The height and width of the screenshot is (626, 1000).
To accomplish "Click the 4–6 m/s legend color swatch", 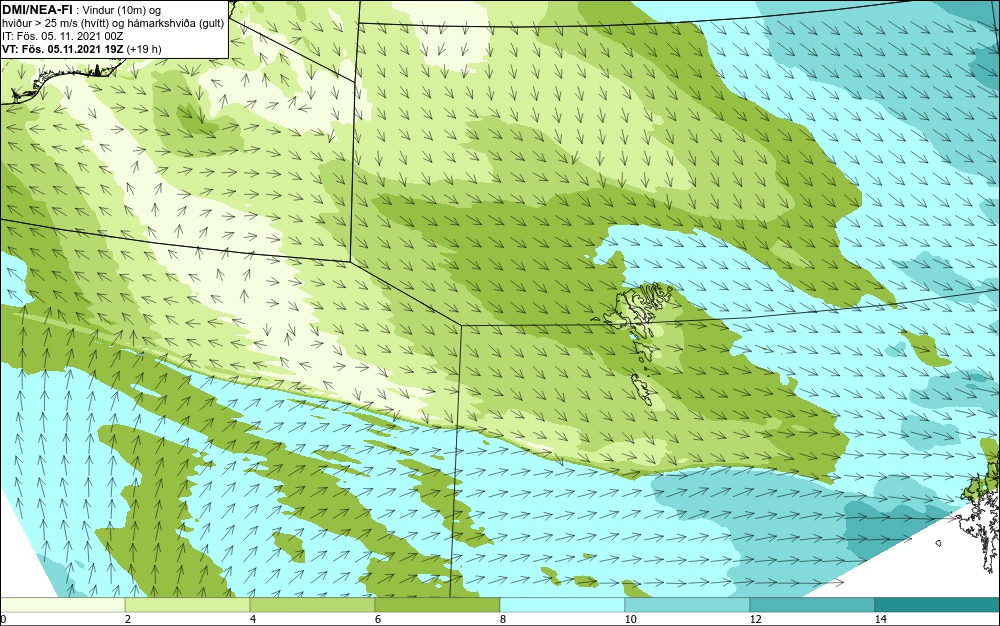I will pos(312,605).
